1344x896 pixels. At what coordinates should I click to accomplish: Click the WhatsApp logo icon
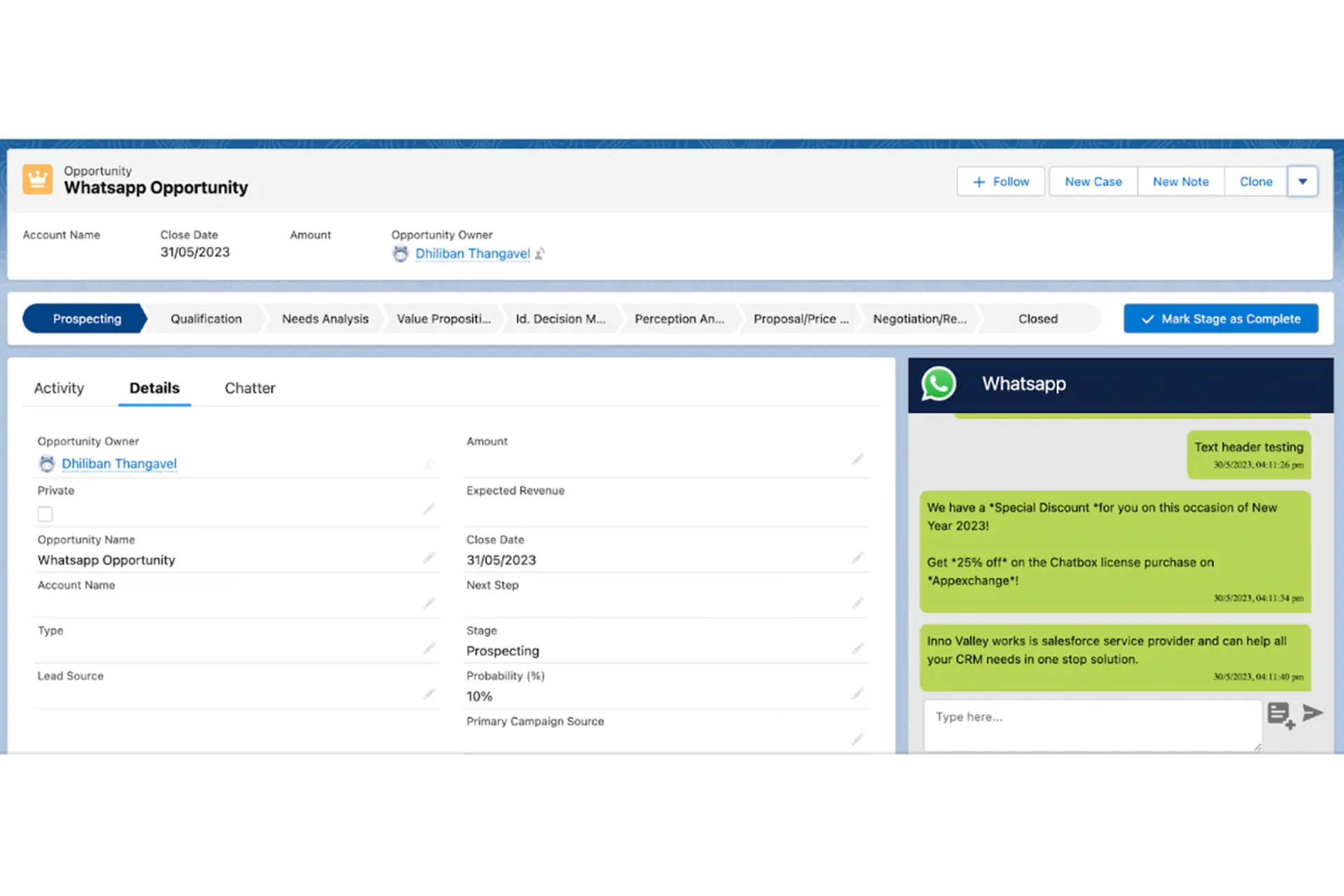click(x=938, y=384)
